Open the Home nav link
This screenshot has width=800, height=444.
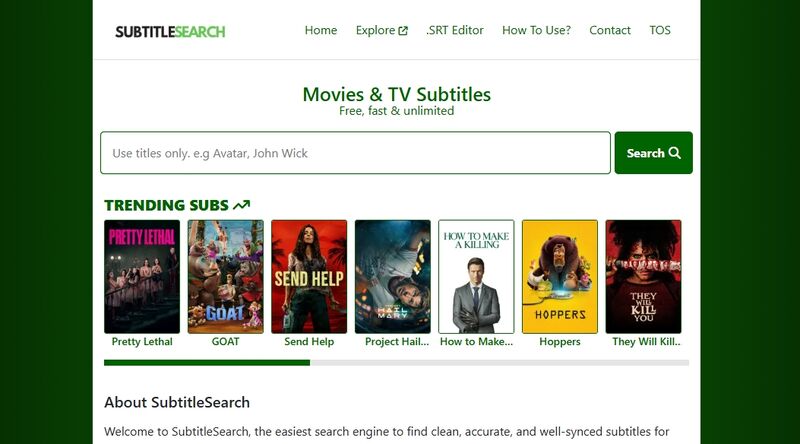[x=320, y=30]
